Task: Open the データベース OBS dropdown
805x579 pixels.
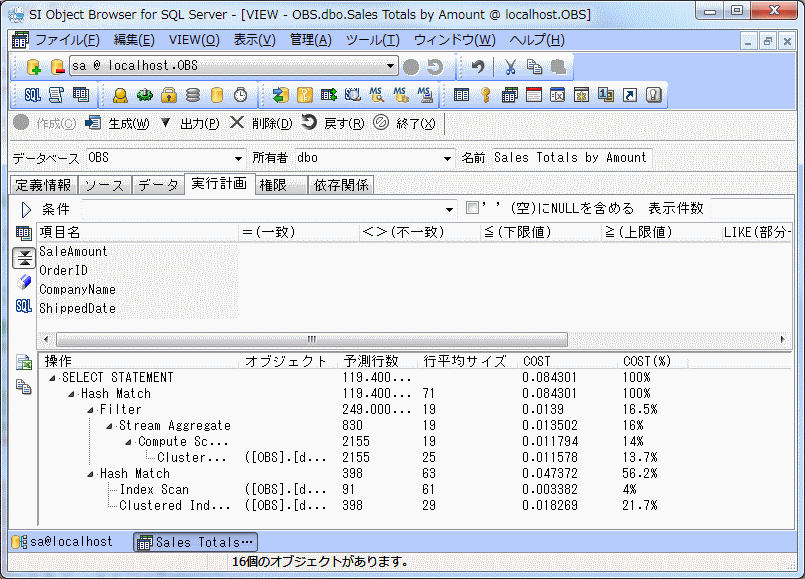Action: pyautogui.click(x=238, y=158)
